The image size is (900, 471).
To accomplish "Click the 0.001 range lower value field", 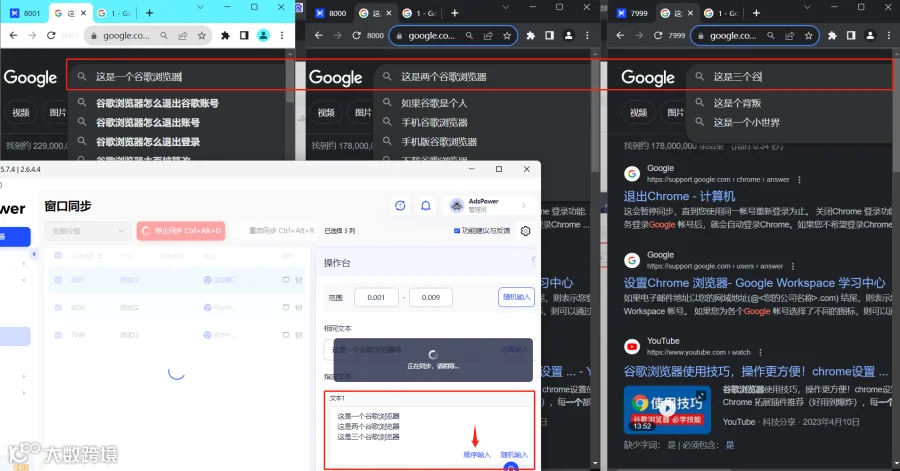I will 376,297.
